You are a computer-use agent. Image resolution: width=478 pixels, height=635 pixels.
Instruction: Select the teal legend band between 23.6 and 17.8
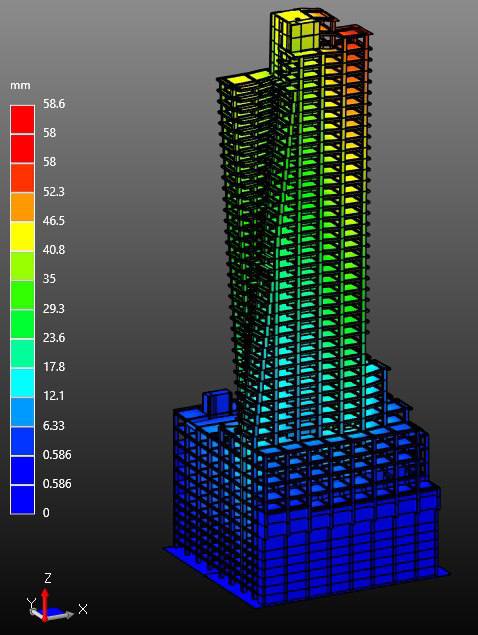pyautogui.click(x=22, y=353)
